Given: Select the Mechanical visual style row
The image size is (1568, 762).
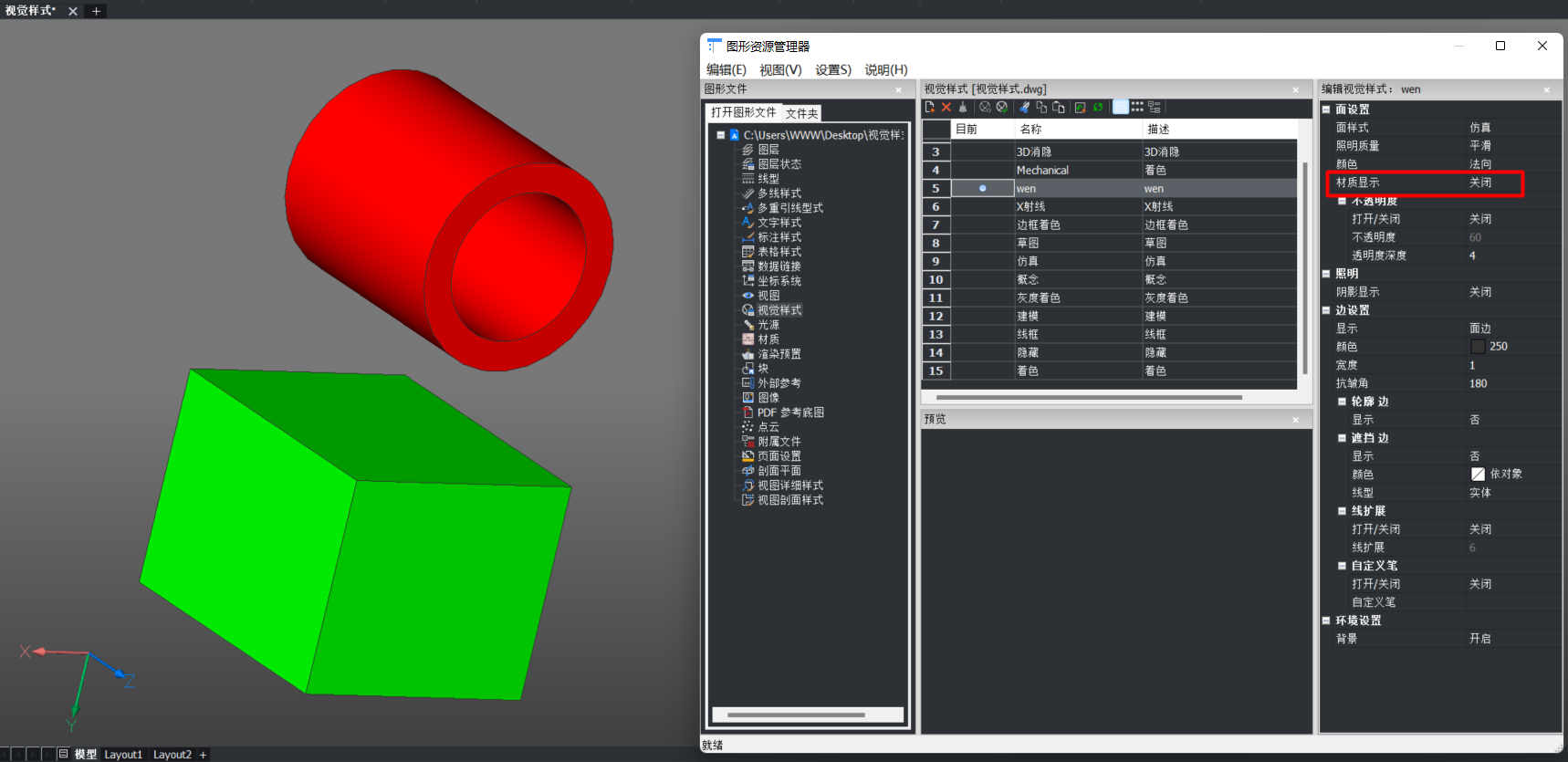Looking at the screenshot, I should tap(1042, 171).
